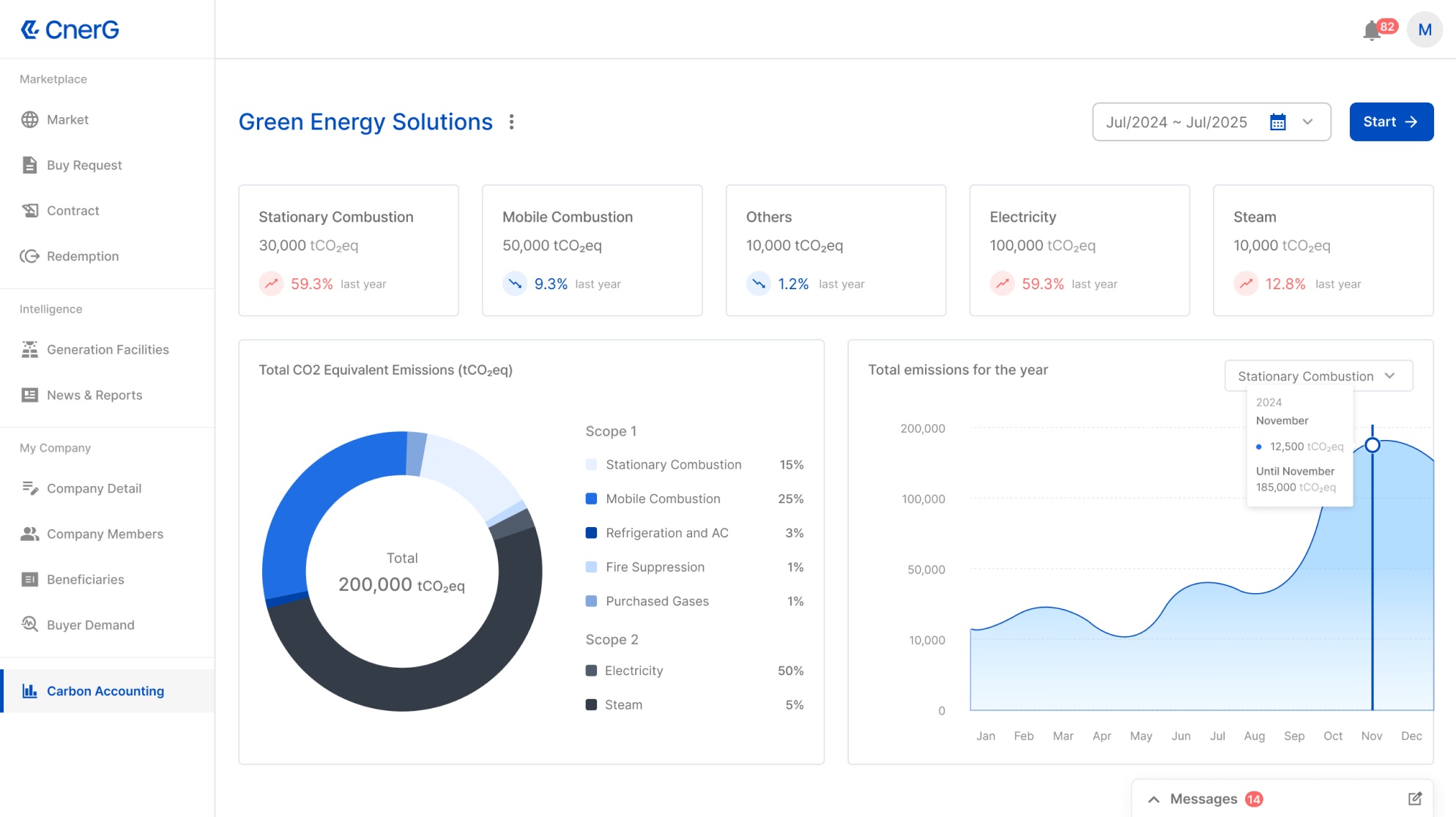Click the Carbon Accounting sidebar icon
The image size is (1456, 817).
(28, 690)
